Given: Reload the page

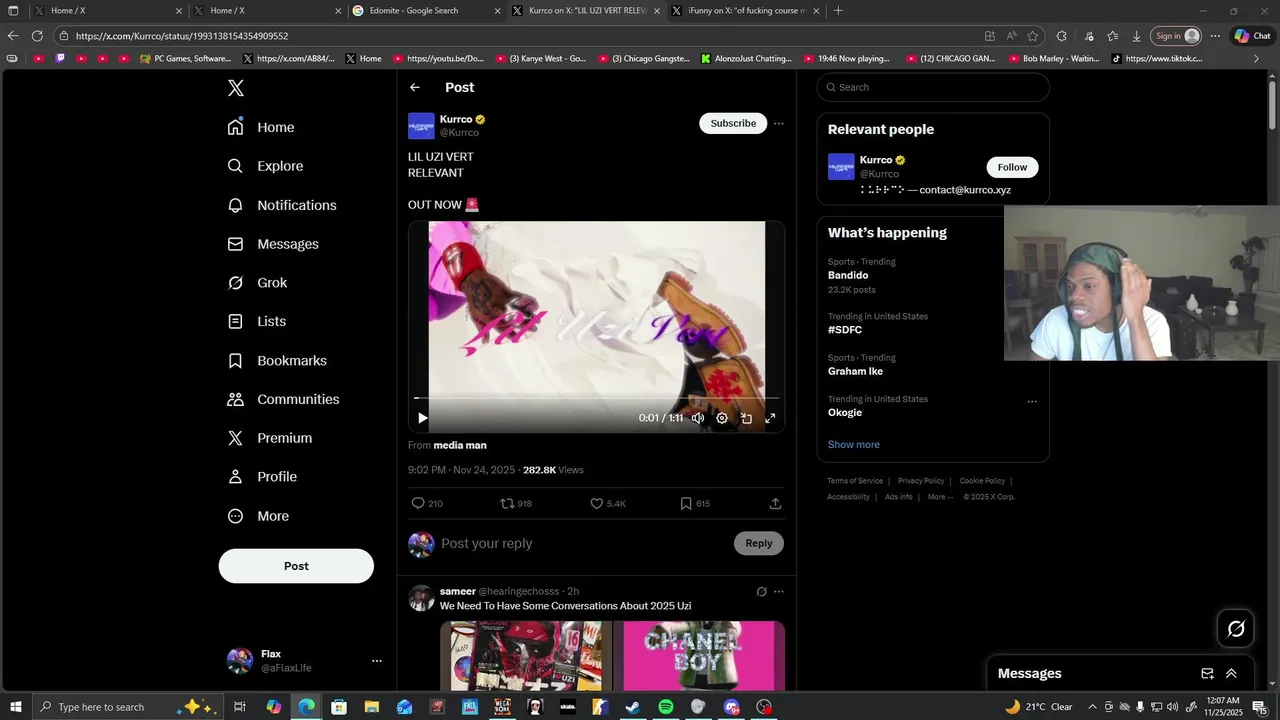Looking at the screenshot, I should [x=37, y=36].
